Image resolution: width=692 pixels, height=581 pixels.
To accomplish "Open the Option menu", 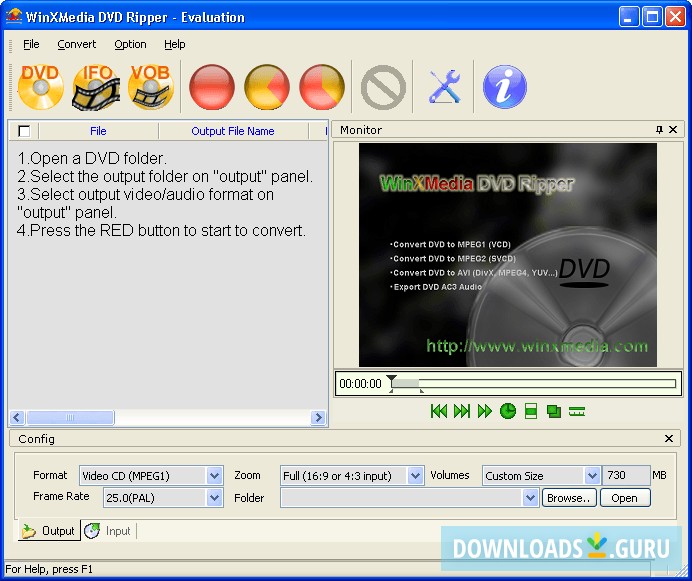I will [x=130, y=44].
